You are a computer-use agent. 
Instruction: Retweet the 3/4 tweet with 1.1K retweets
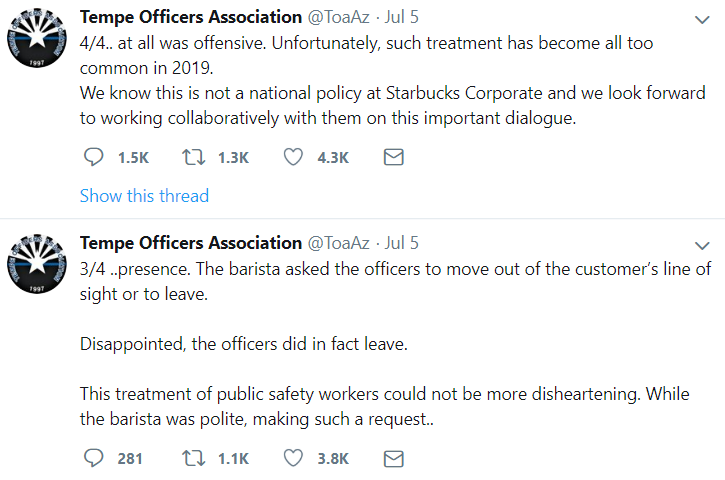(191, 459)
